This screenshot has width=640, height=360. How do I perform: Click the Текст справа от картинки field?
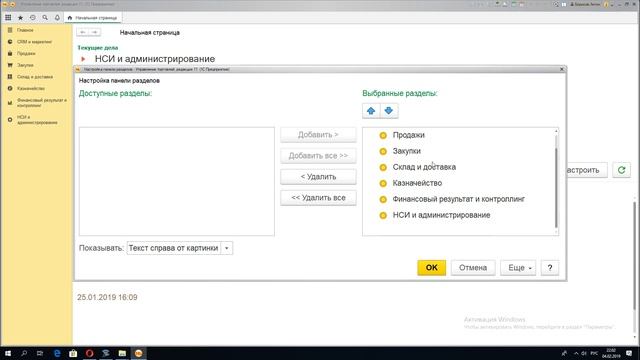click(x=174, y=248)
